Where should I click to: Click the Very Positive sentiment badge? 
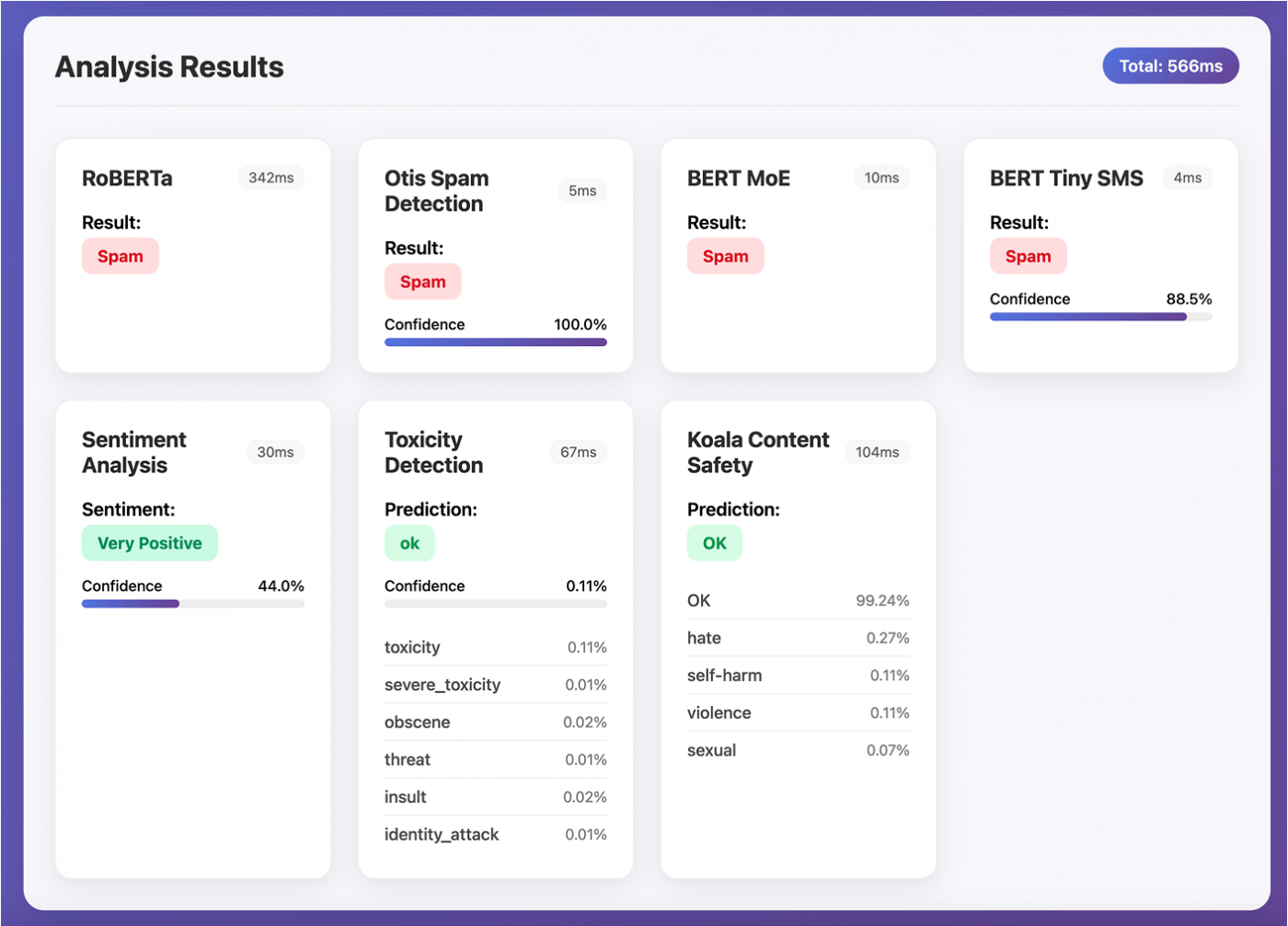coord(150,543)
